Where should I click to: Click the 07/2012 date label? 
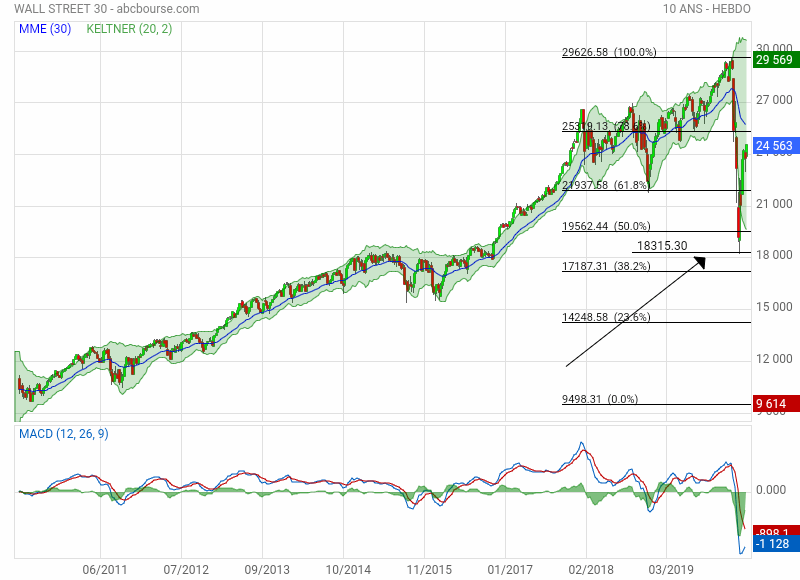[186, 570]
